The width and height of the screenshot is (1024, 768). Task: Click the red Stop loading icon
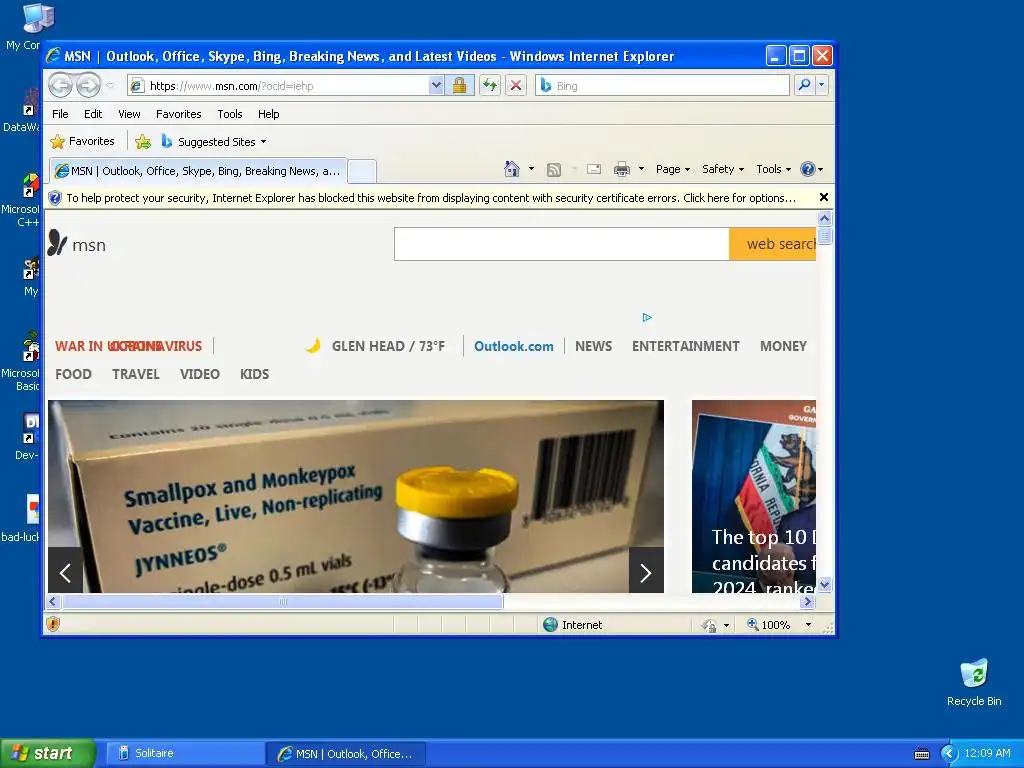pos(516,86)
